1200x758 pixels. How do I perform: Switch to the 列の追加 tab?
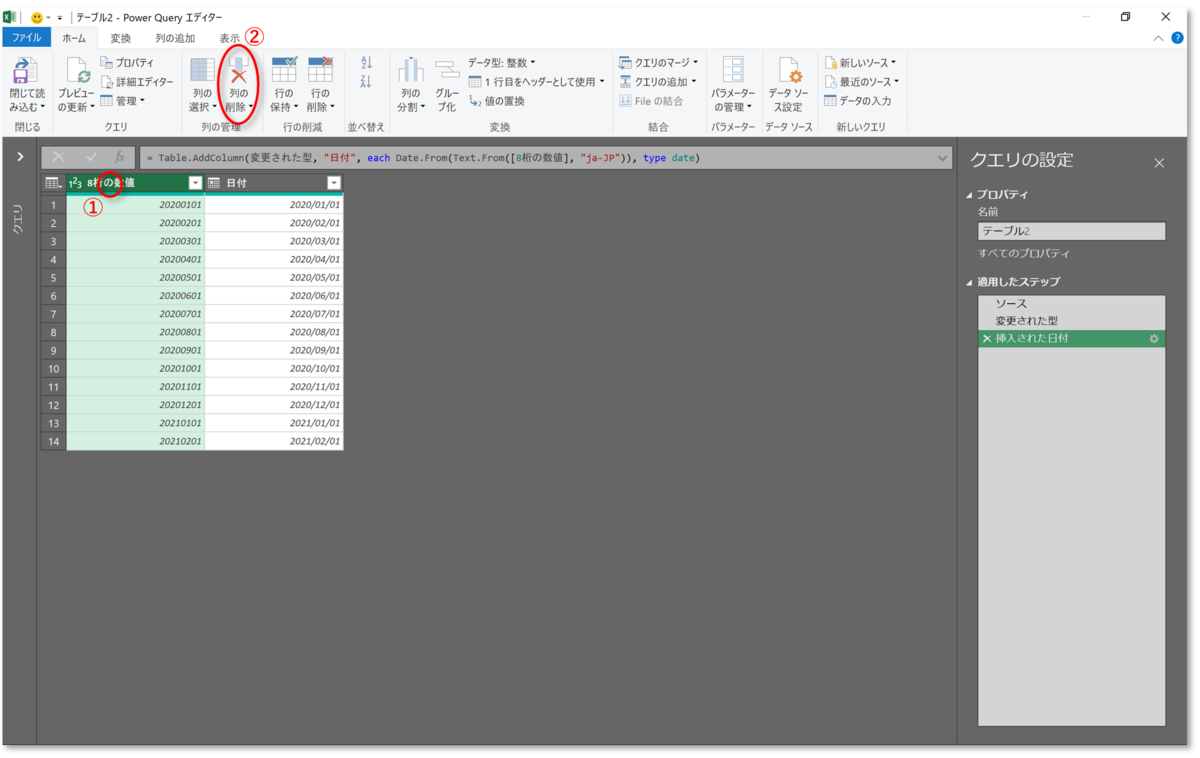point(175,38)
